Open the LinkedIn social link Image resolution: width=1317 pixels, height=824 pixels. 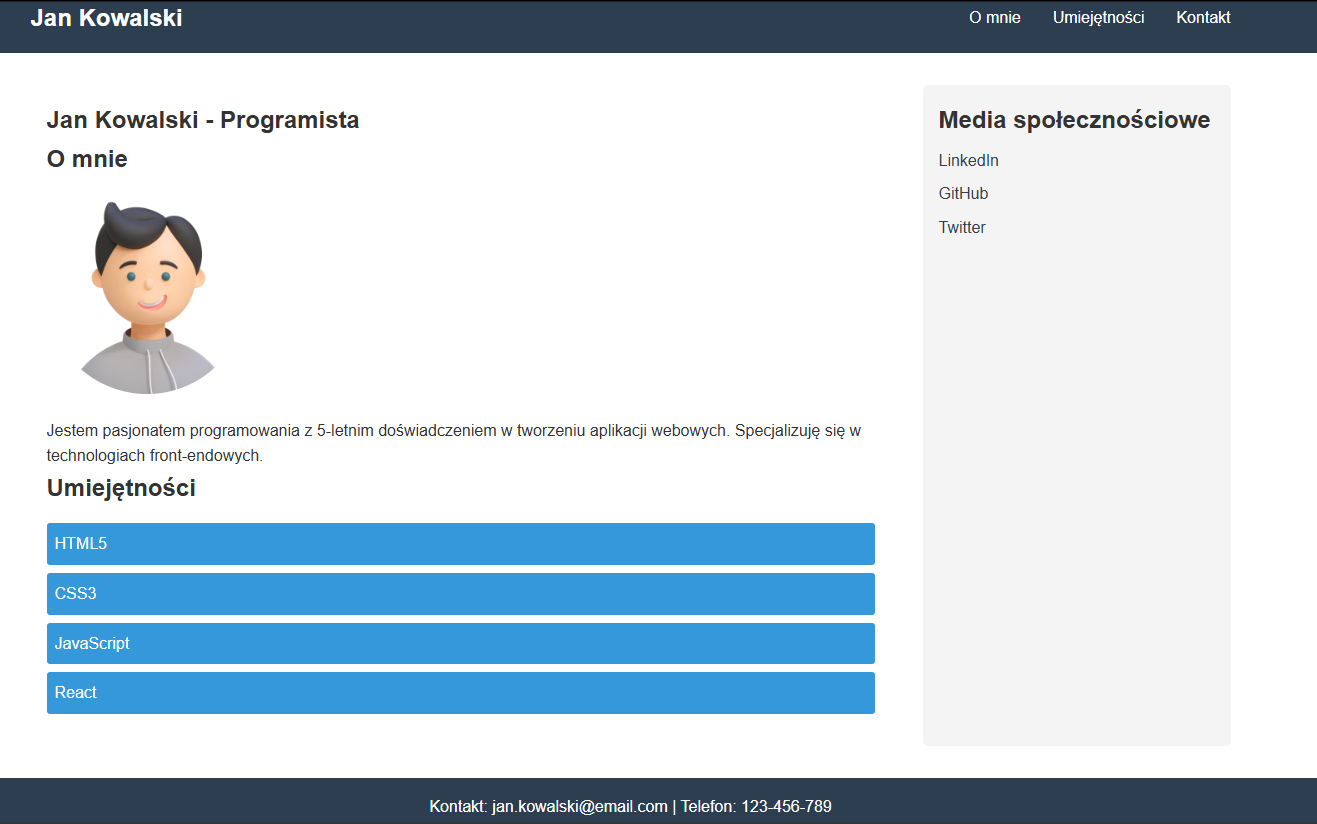[x=968, y=161]
